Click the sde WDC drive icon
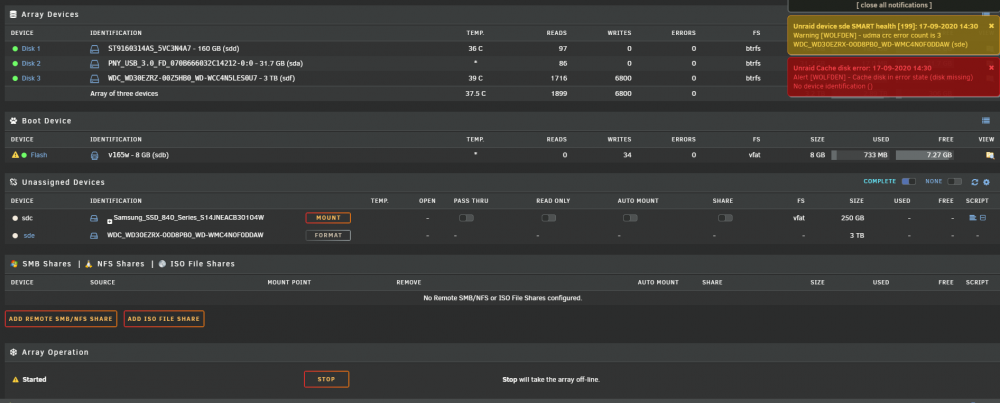1000x403 pixels. [94, 235]
